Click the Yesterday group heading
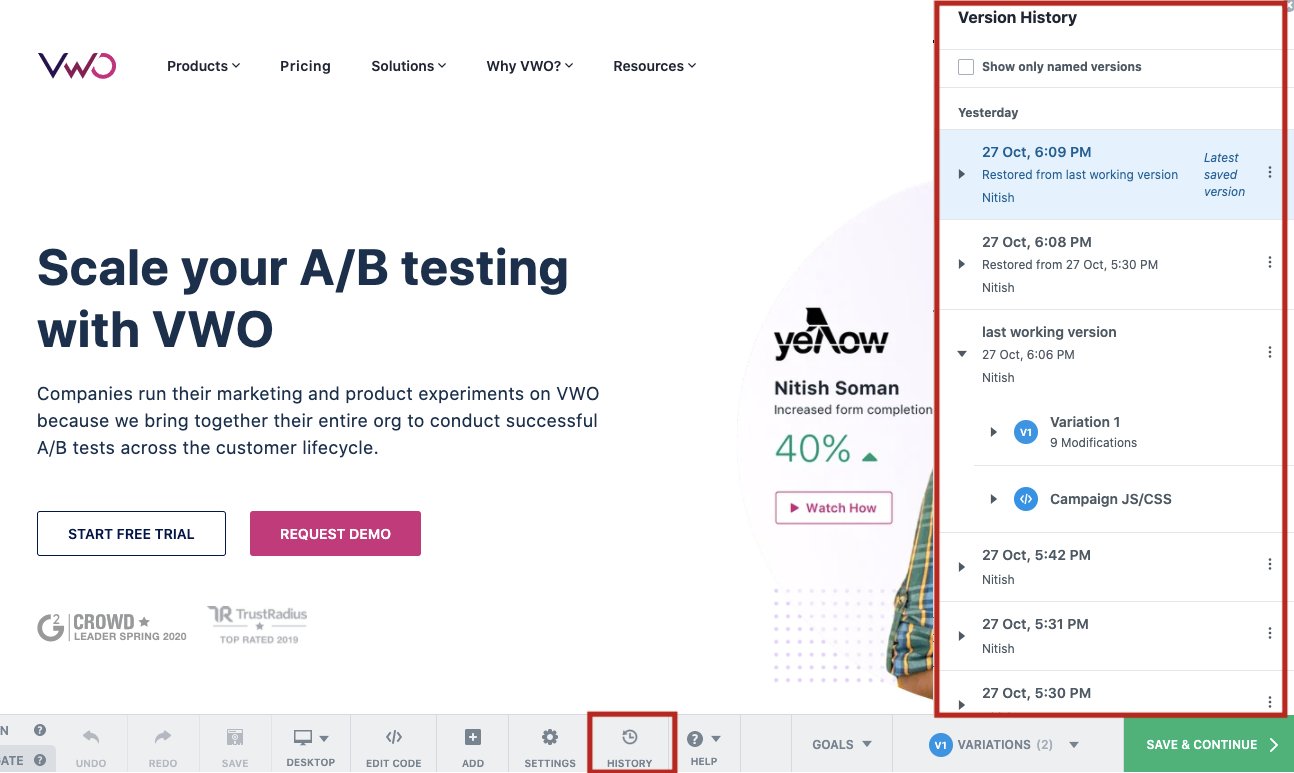 pyautogui.click(x=988, y=113)
